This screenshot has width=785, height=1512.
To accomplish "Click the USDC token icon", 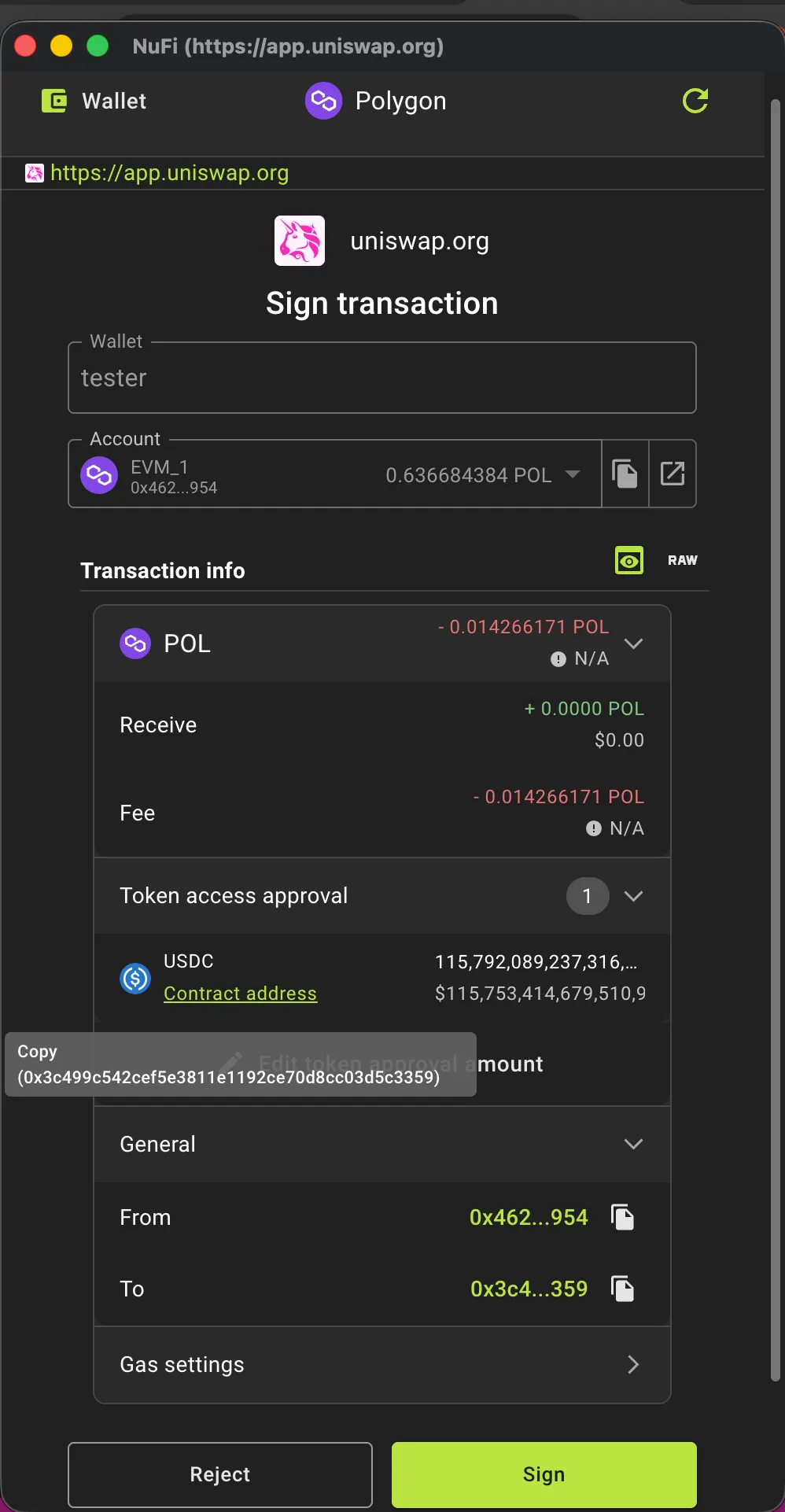I will point(135,978).
